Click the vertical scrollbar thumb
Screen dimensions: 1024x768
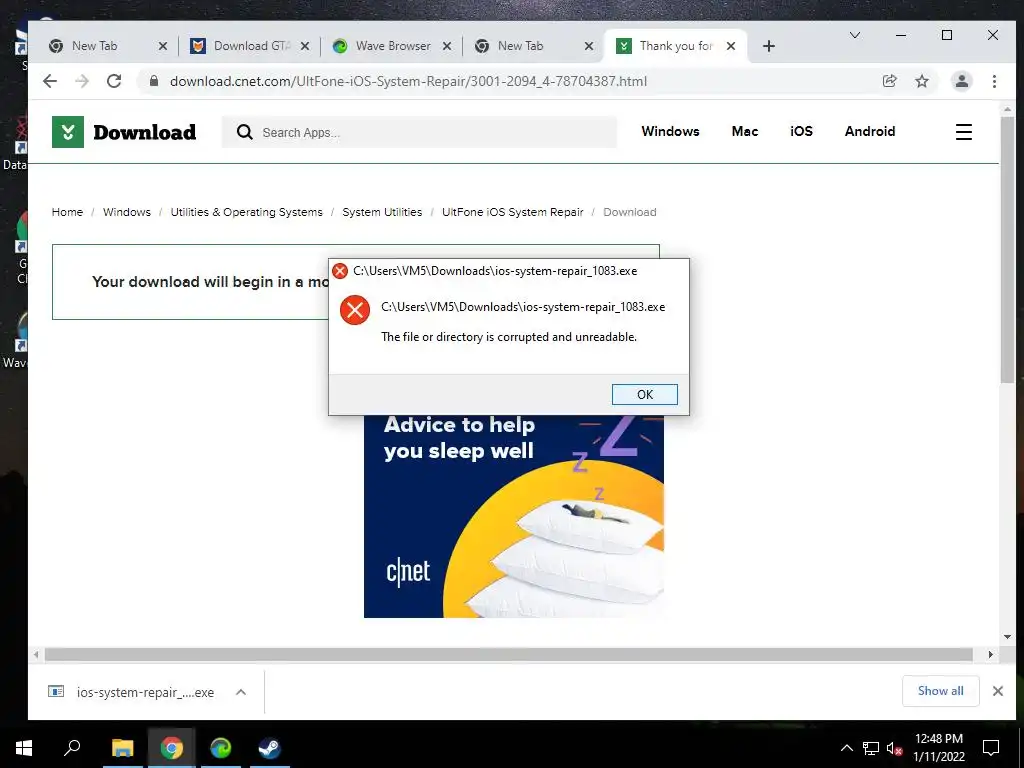[1008, 249]
